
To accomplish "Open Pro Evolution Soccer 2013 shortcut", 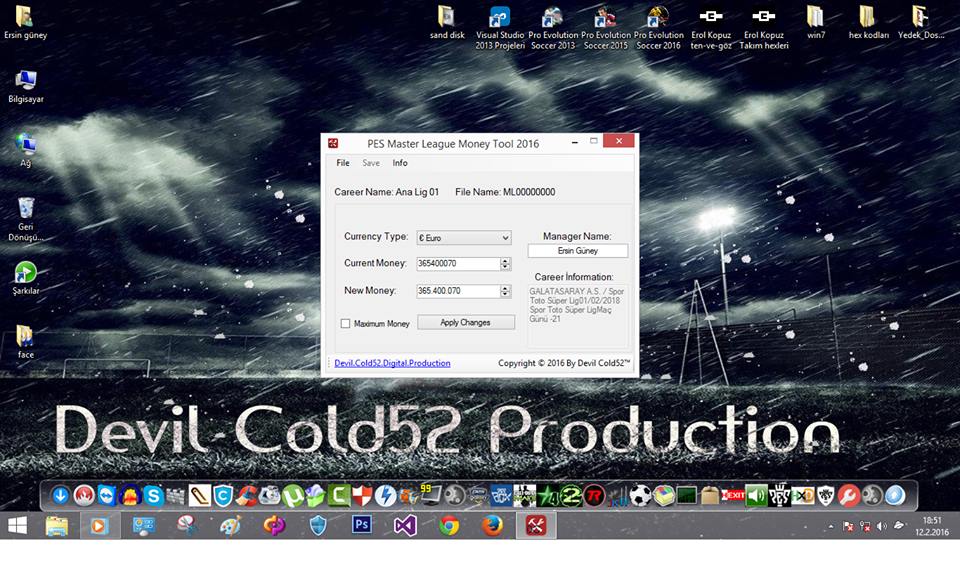I will (x=552, y=28).
